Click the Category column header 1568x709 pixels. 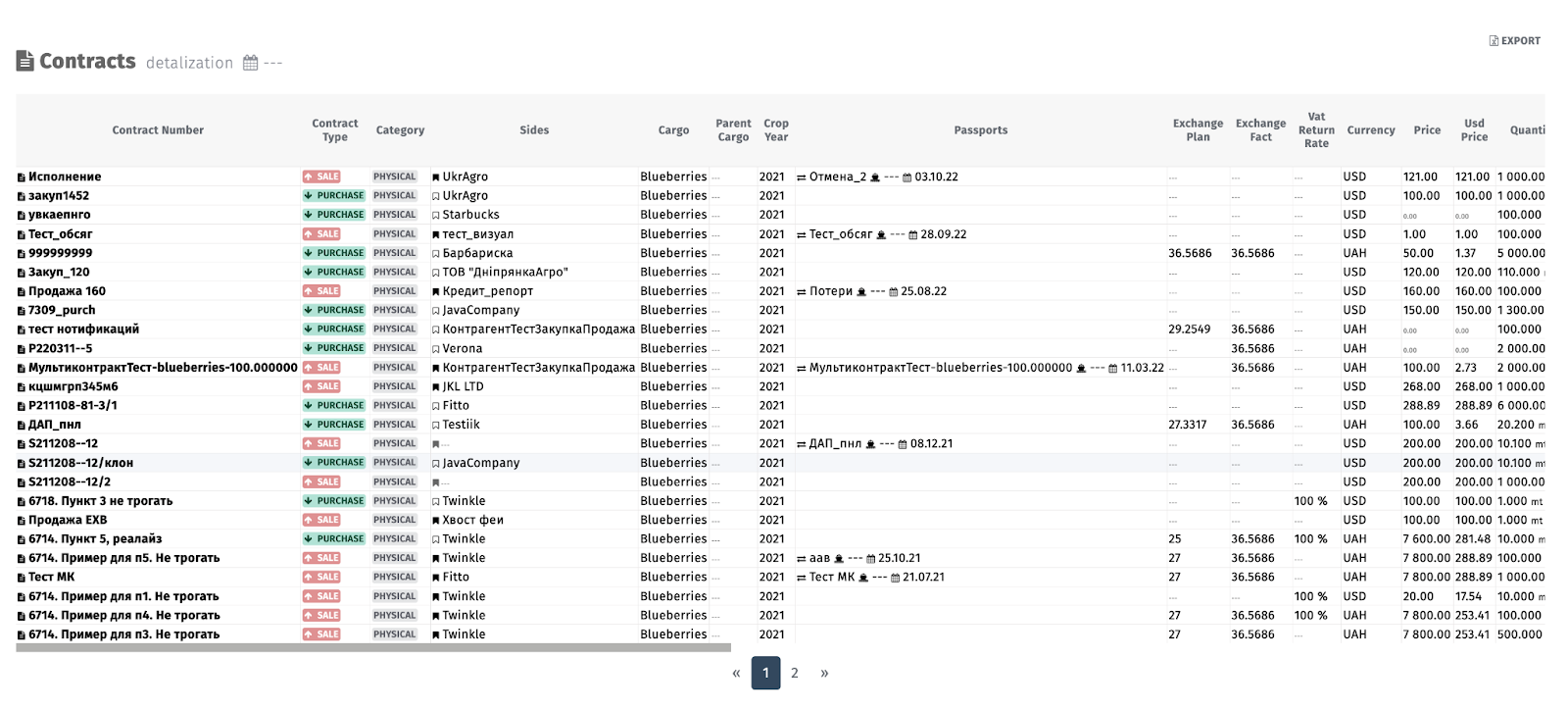coord(400,130)
